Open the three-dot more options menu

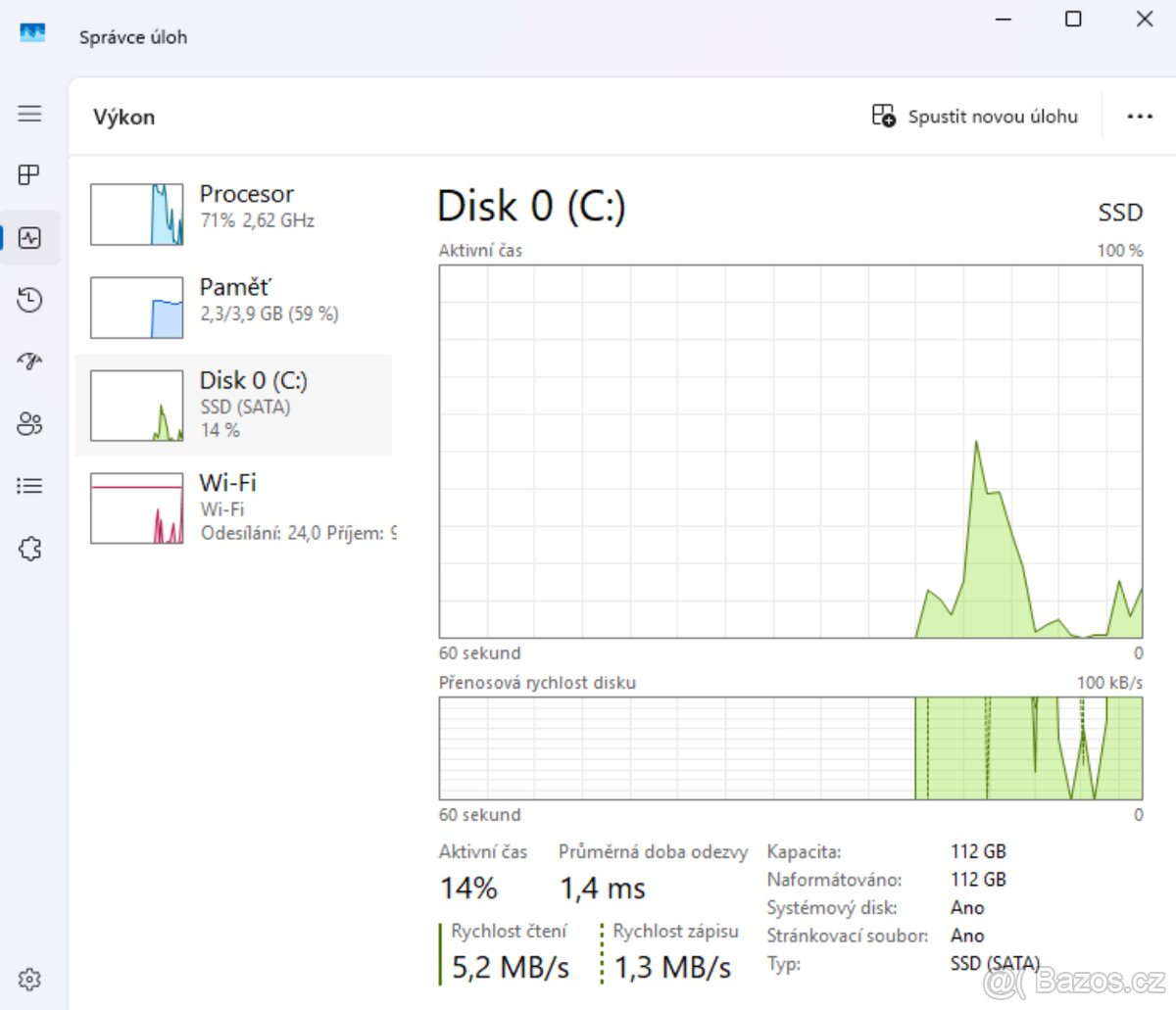tap(1139, 116)
